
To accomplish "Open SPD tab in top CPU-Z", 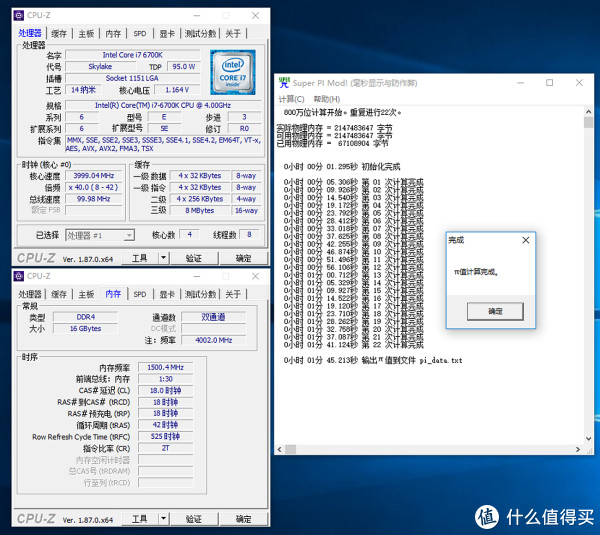I will click(140, 34).
